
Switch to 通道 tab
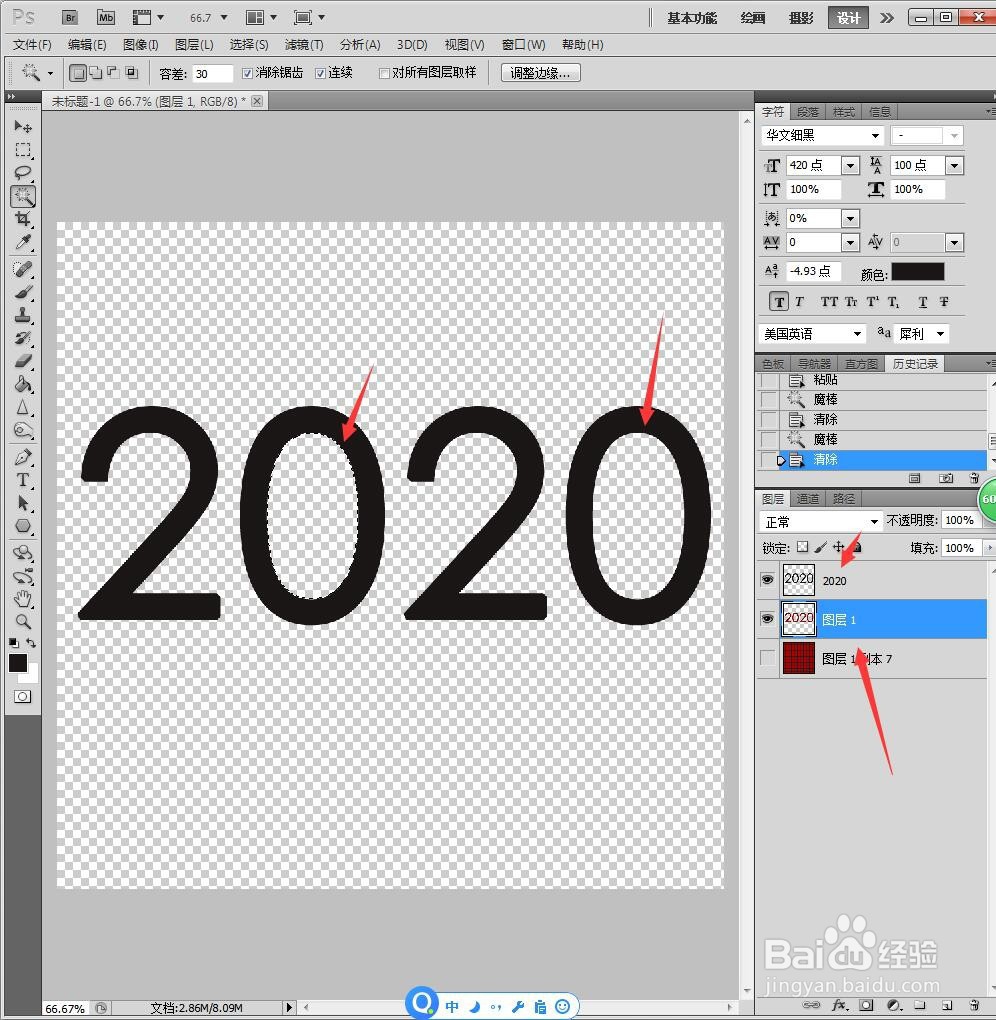808,499
